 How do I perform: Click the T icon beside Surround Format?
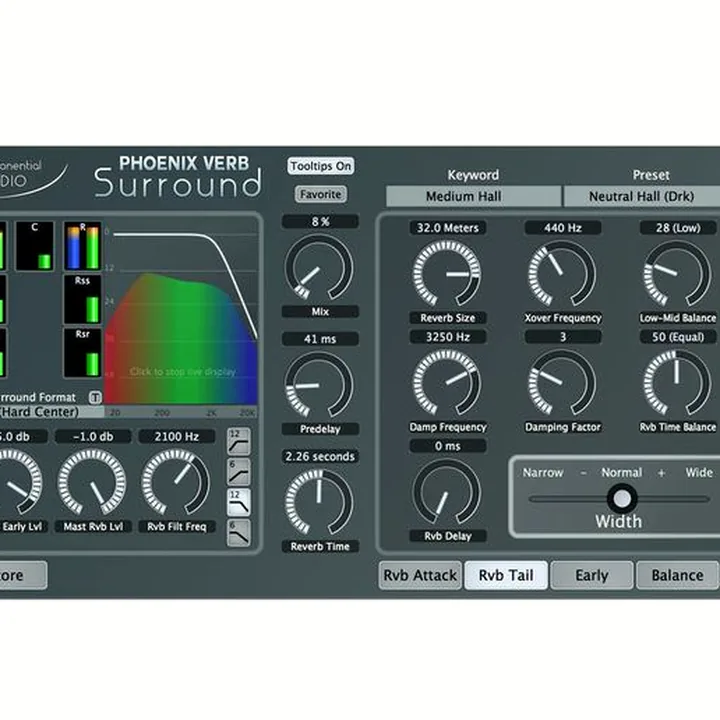[x=95, y=397]
